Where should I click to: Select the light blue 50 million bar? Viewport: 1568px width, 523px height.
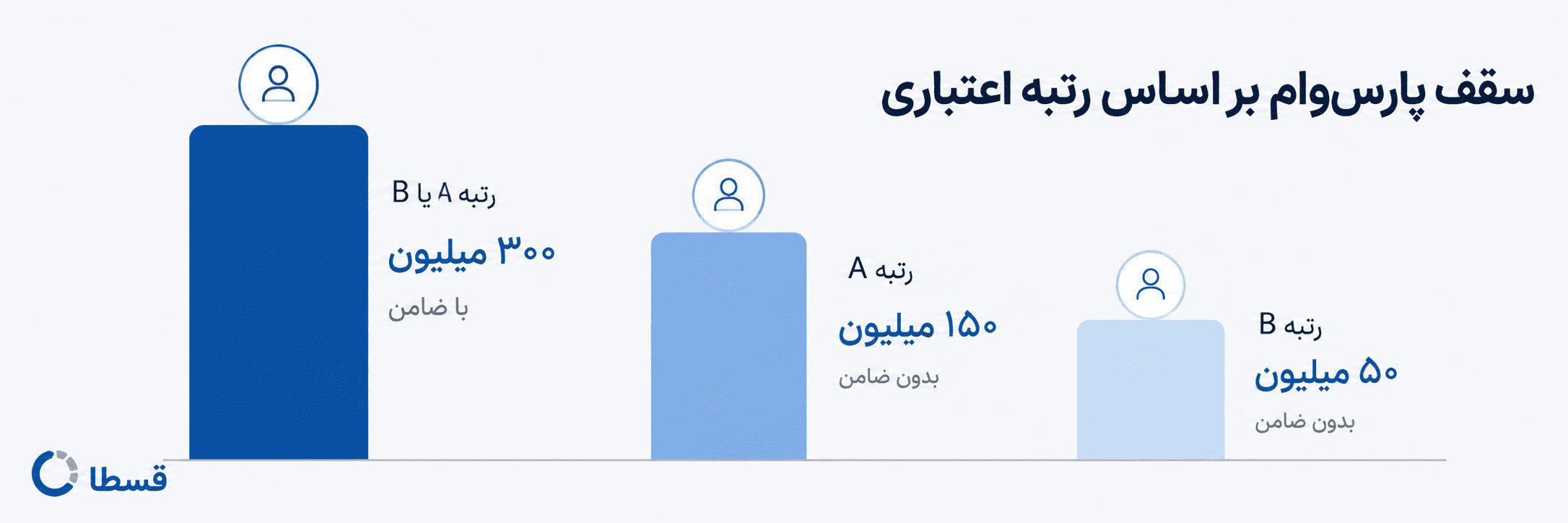tap(1151, 389)
